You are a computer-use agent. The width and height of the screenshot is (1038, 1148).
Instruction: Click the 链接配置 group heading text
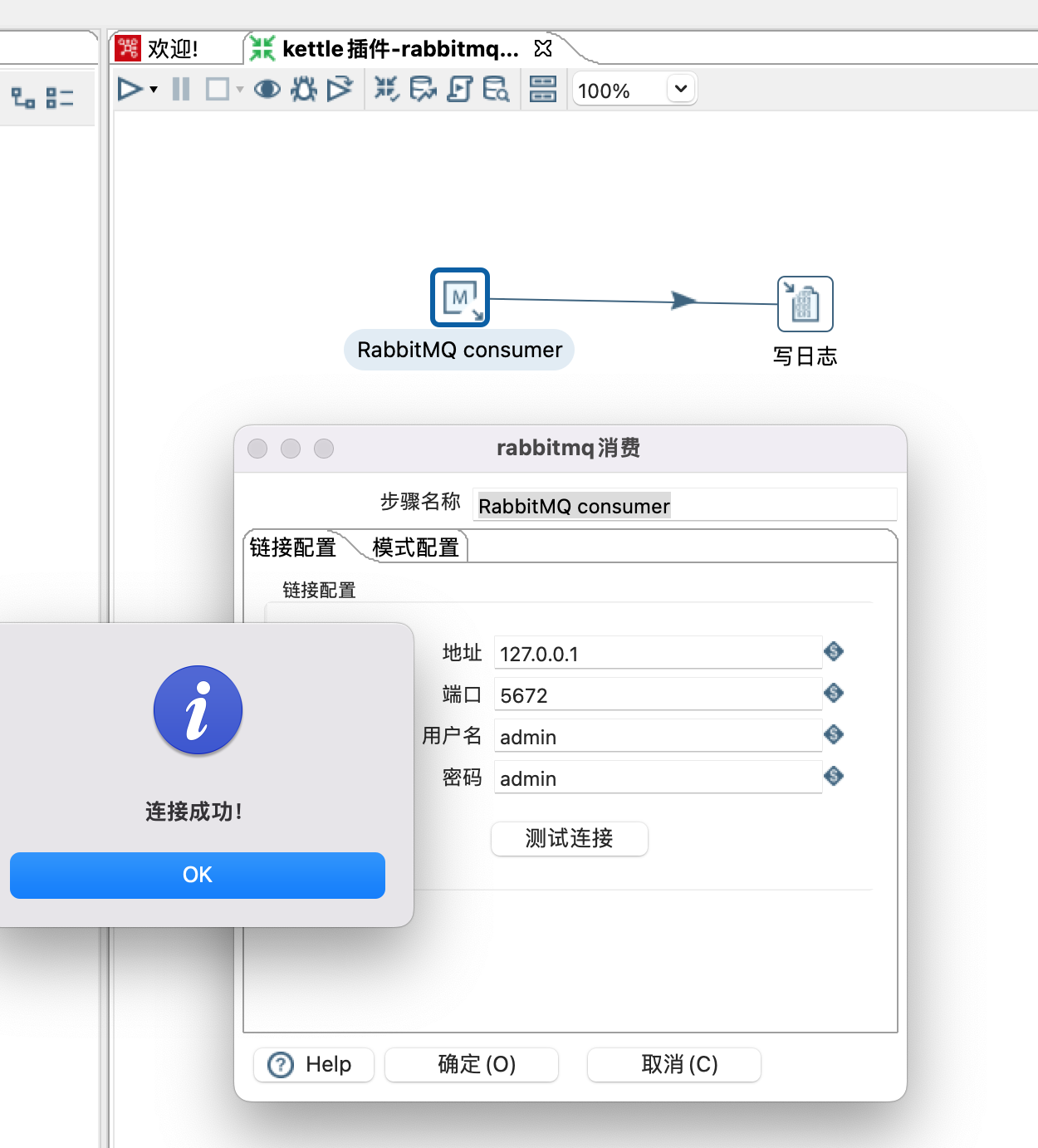pos(319,590)
